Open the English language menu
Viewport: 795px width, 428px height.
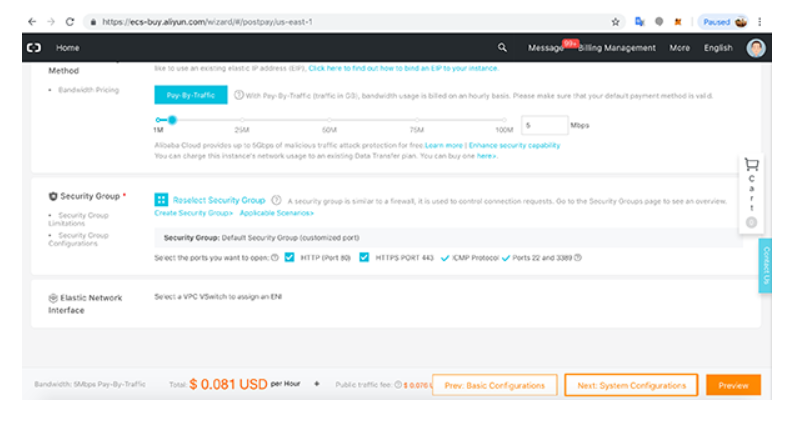point(718,48)
